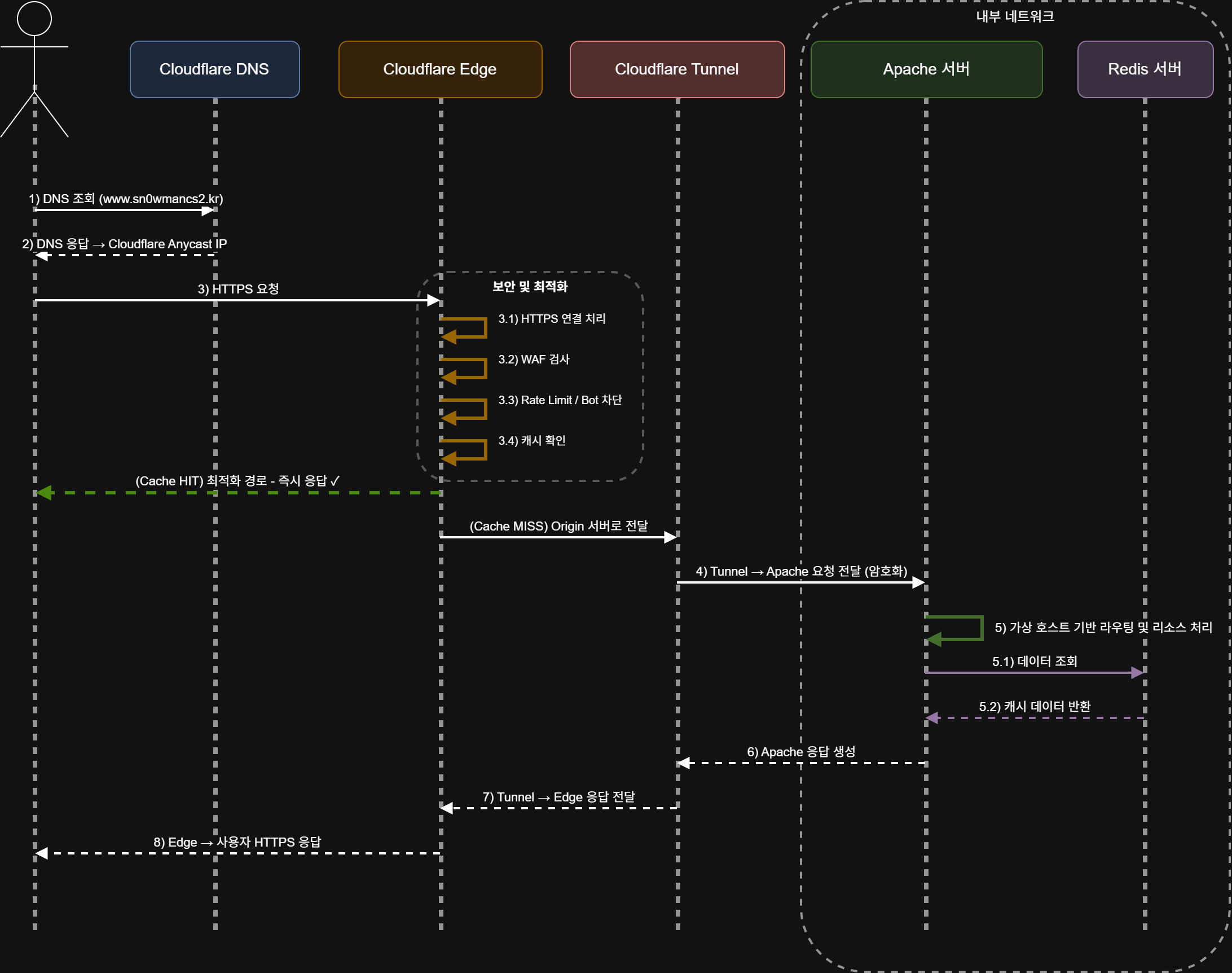Select the Cloudflare DNS participant box
1232x973 pixels.
pos(214,69)
